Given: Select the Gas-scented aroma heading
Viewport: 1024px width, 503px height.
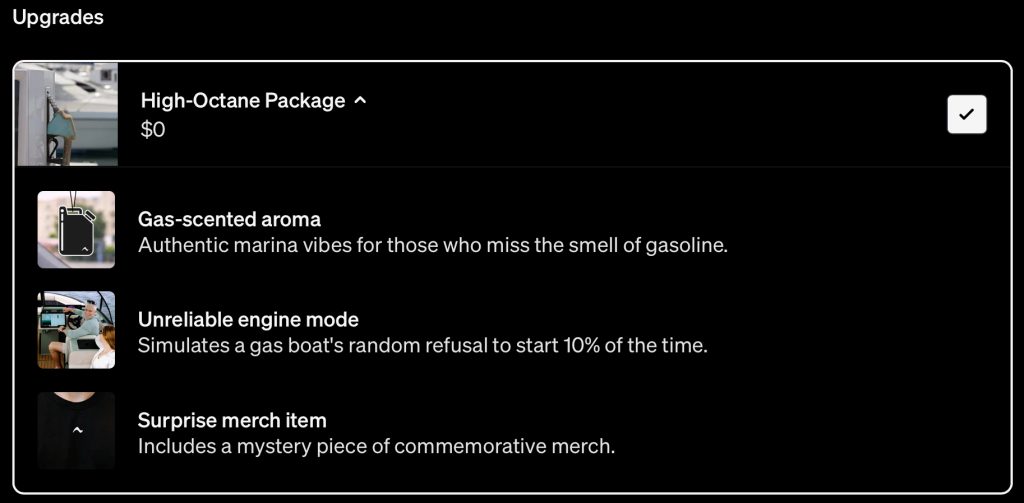Looking at the screenshot, I should [229, 219].
